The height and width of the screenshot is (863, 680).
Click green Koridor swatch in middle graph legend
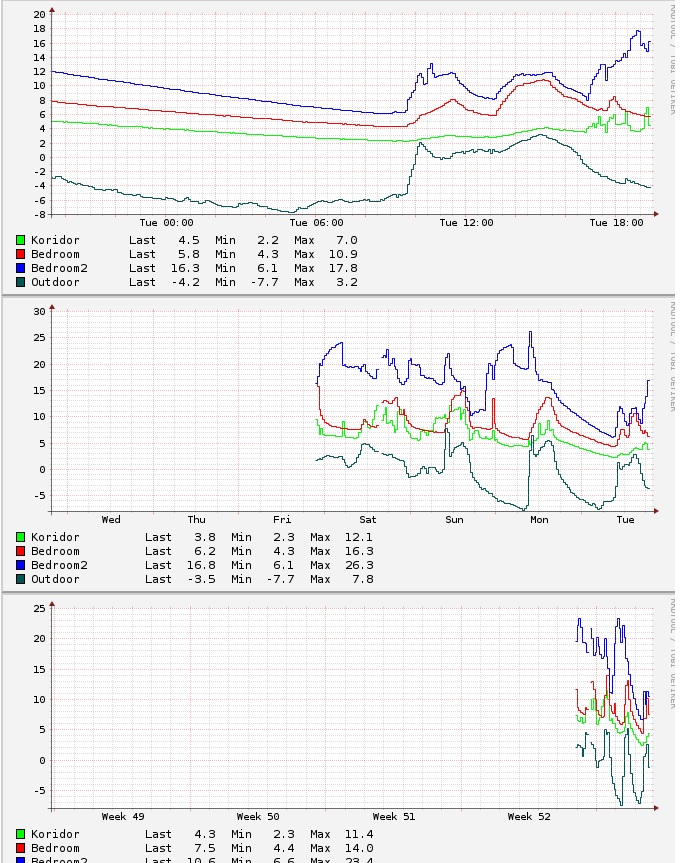[21, 537]
